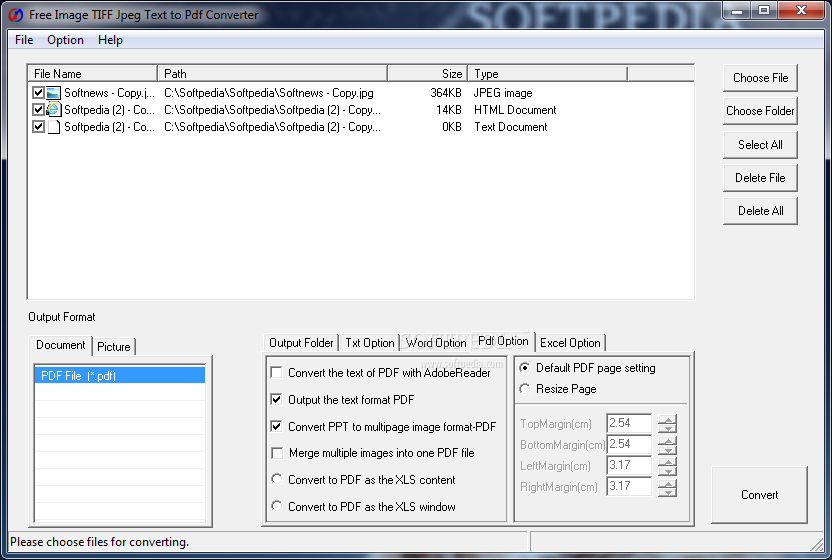
Task: Decrease BottomMargin with down spinner arrow
Action: tap(668, 449)
